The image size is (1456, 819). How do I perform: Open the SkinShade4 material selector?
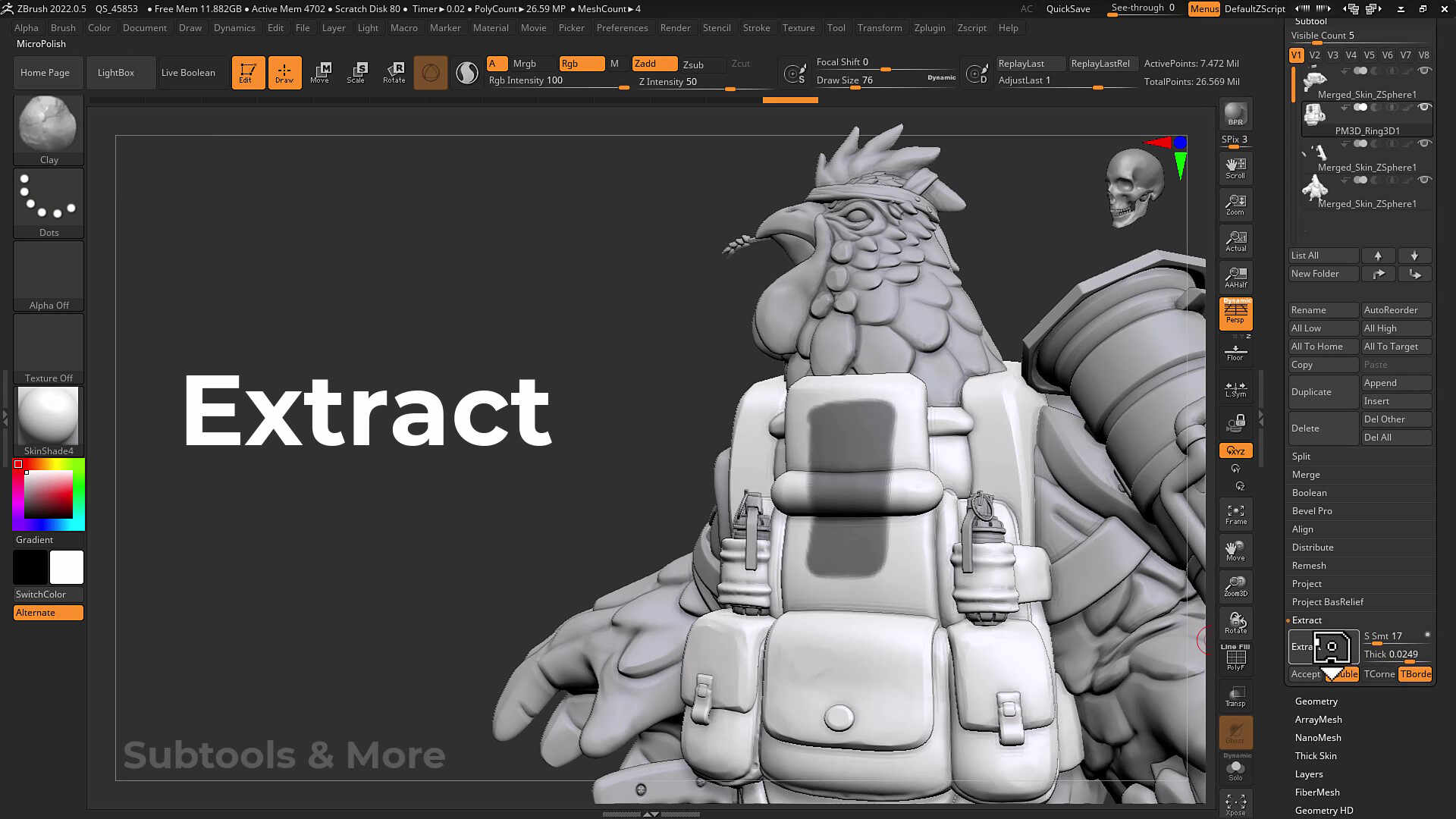(x=49, y=421)
